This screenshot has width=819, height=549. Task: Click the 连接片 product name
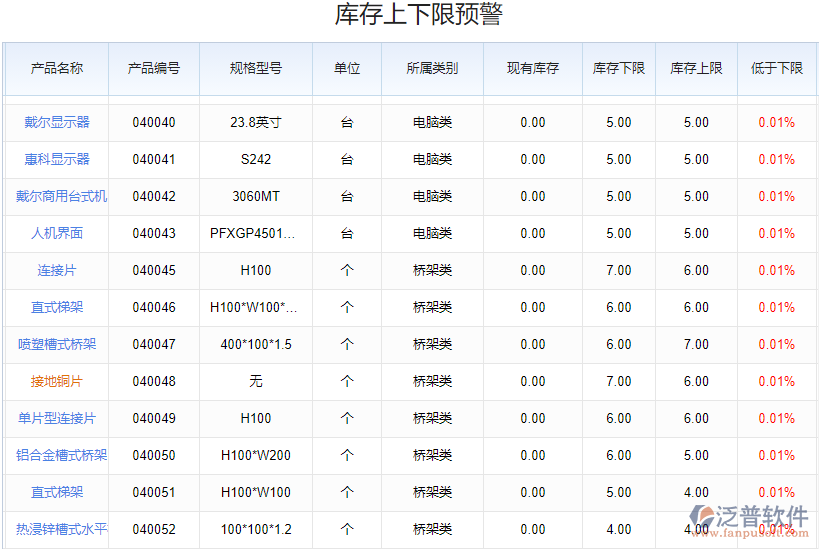click(x=57, y=270)
